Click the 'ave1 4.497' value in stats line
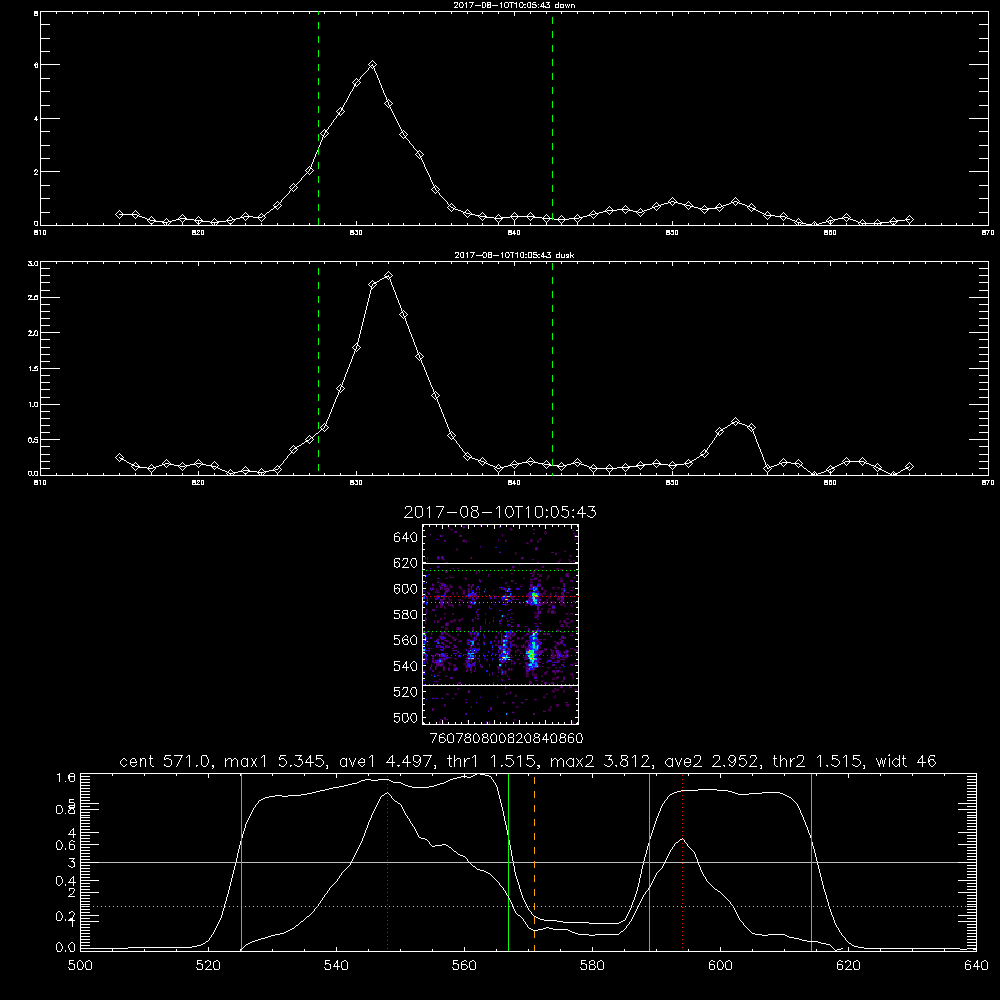This screenshot has width=1000, height=1000. (x=385, y=761)
